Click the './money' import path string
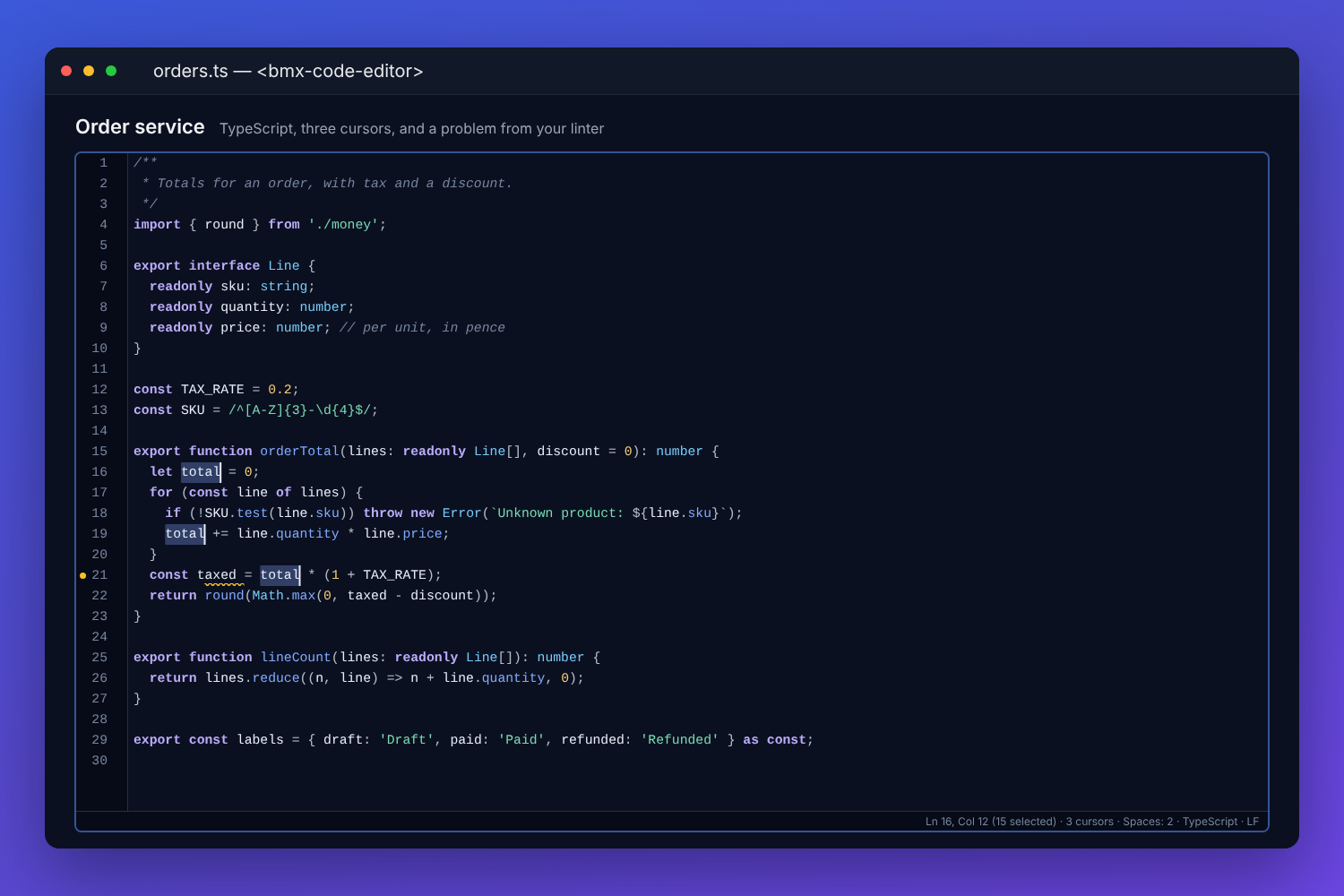Image resolution: width=1344 pixels, height=896 pixels. point(343,225)
